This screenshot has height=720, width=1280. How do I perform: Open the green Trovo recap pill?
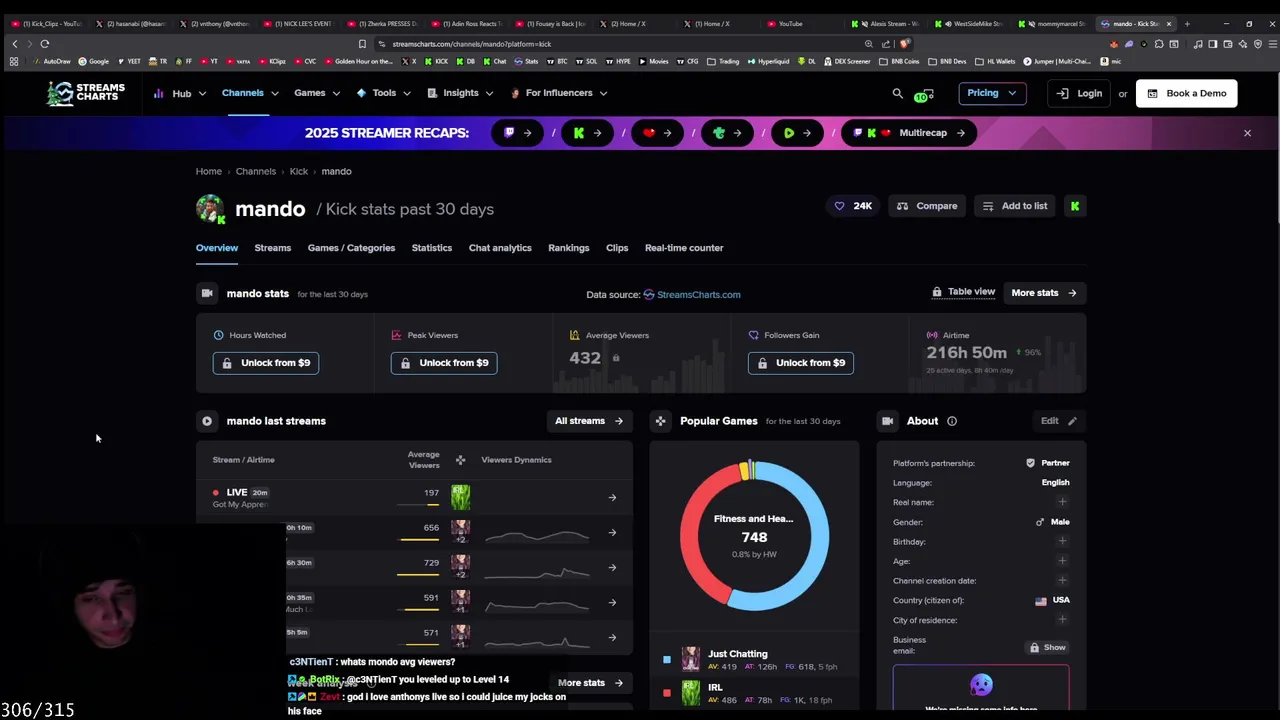tap(728, 133)
